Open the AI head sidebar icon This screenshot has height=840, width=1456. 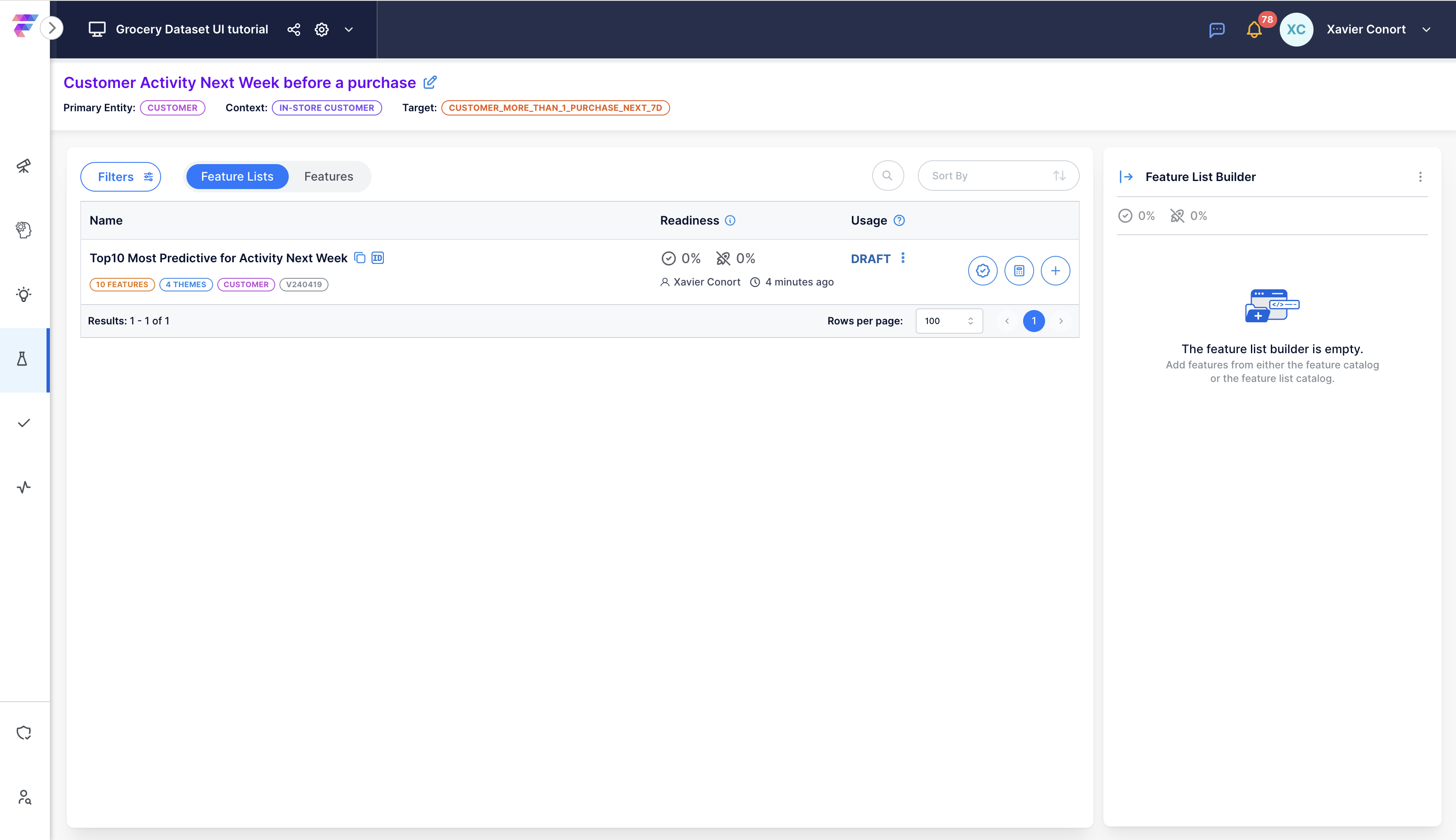[x=24, y=230]
